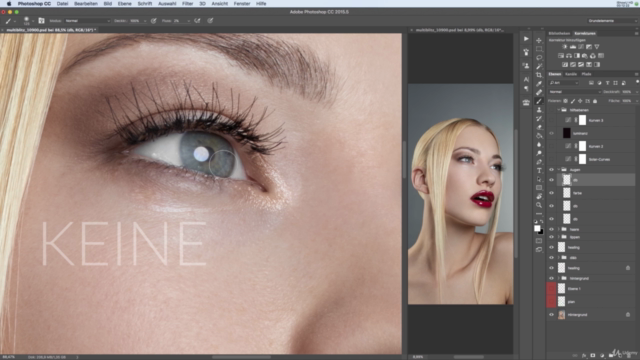Select the Hand tool
Image resolution: width=640 pixels, height=360 pixels.
pyautogui.click(x=539, y=196)
